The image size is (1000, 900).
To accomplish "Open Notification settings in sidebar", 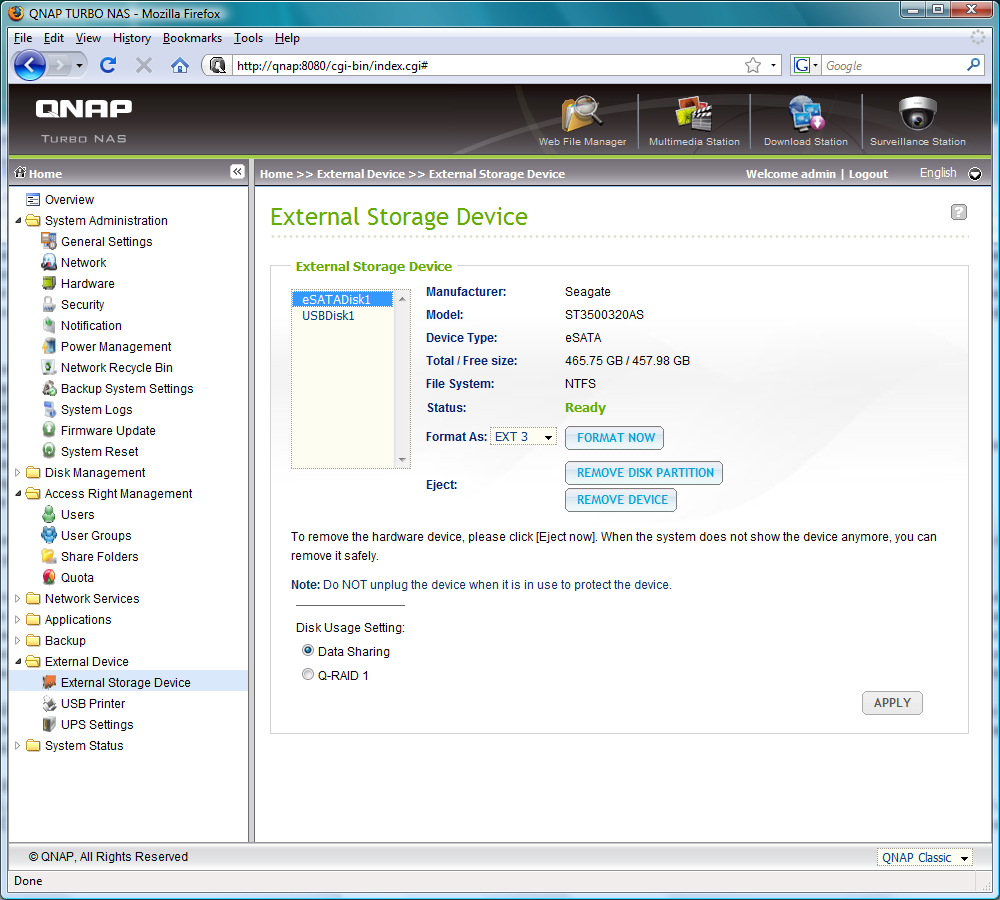I will click(91, 326).
